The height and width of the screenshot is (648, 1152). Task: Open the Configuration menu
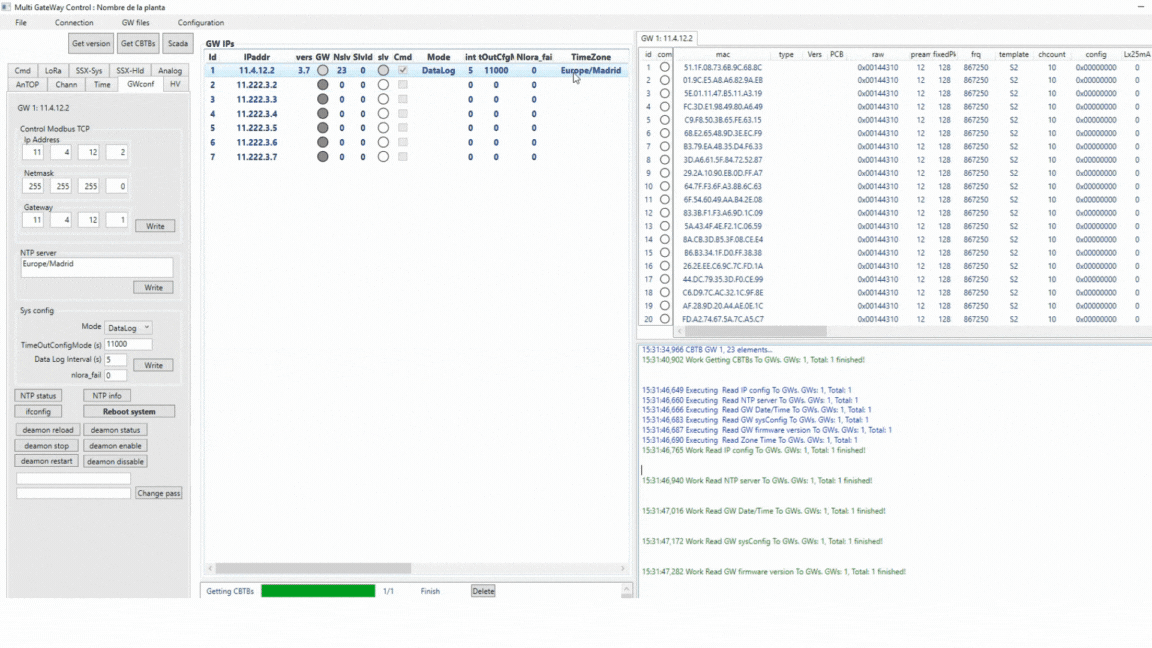201,23
